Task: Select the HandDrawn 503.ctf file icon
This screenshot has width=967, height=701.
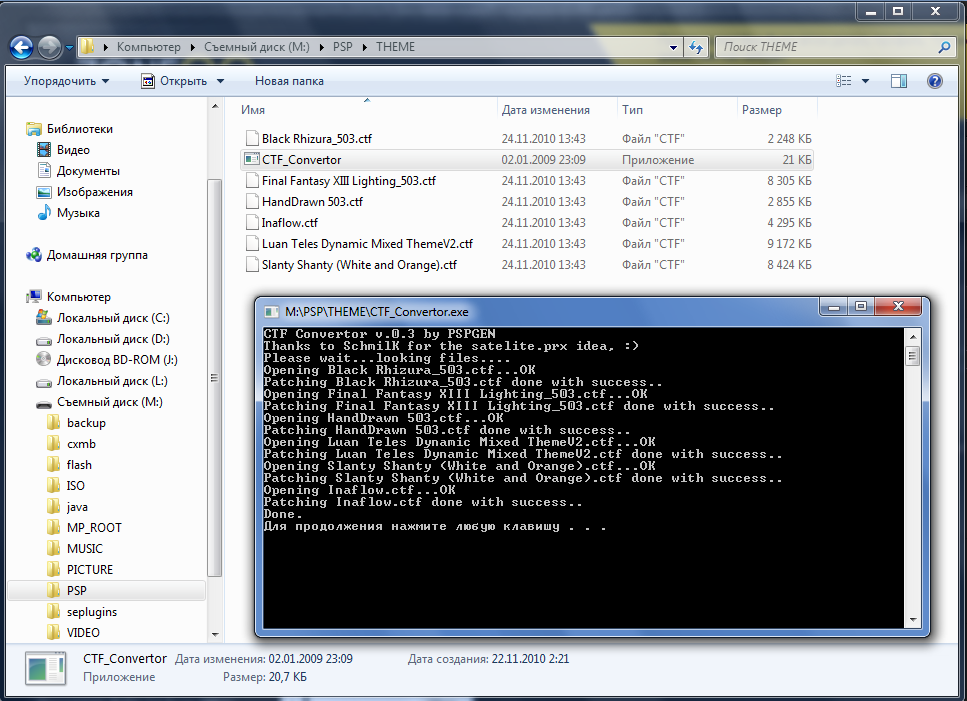Action: tap(252, 201)
